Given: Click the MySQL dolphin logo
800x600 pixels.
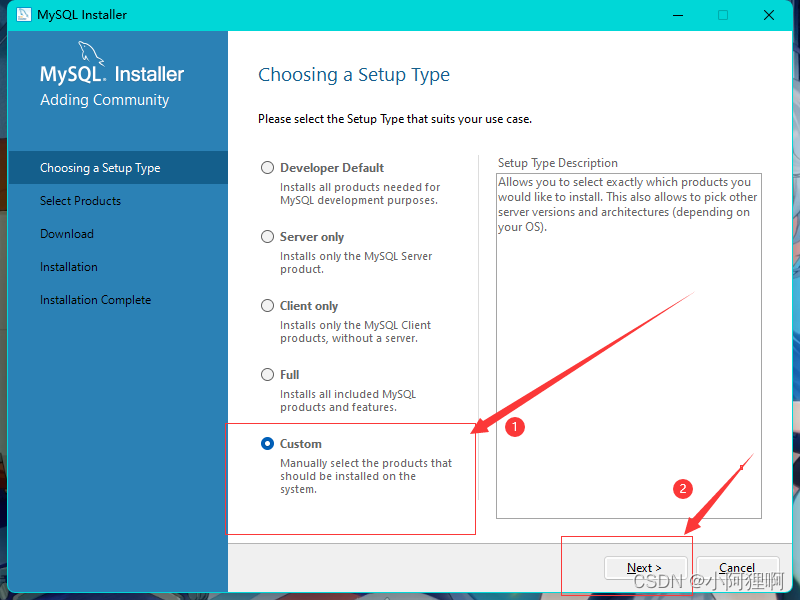Looking at the screenshot, I should 91,54.
